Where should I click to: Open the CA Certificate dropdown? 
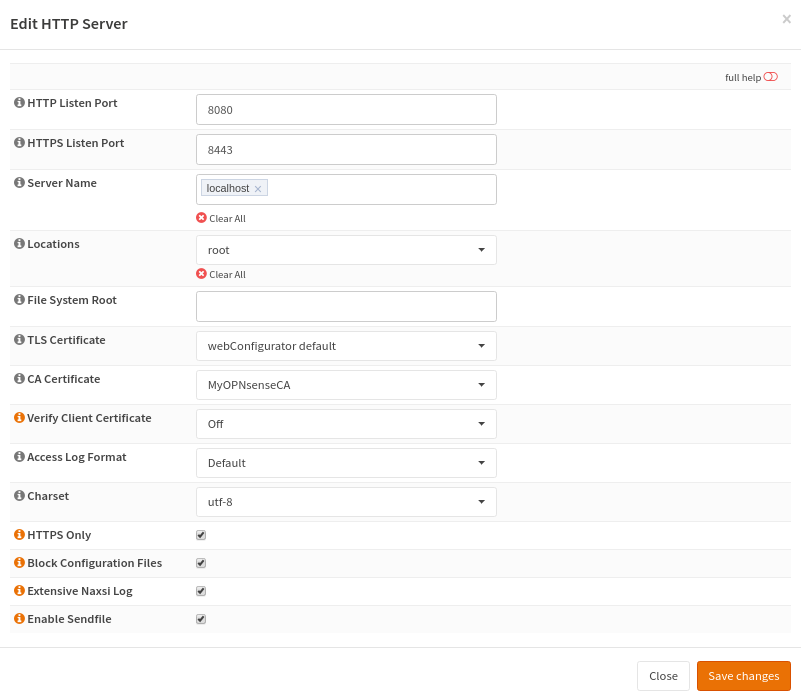click(x=484, y=384)
